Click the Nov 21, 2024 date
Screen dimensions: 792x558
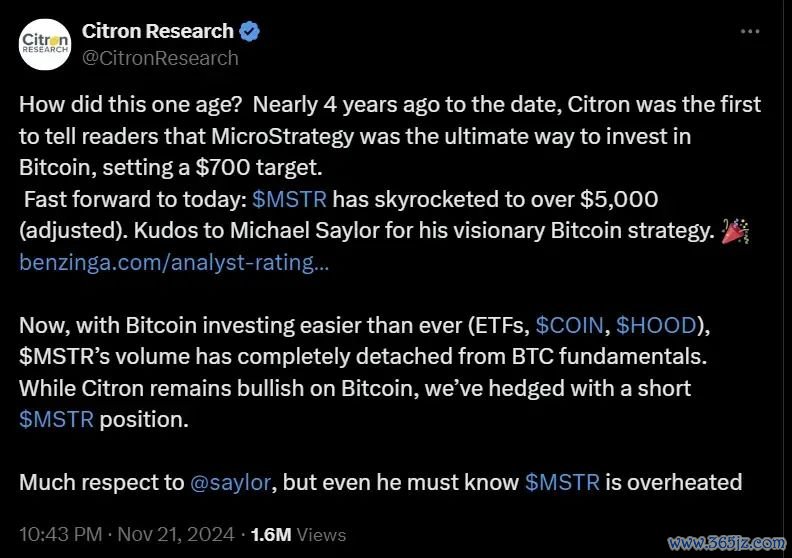(x=176, y=534)
